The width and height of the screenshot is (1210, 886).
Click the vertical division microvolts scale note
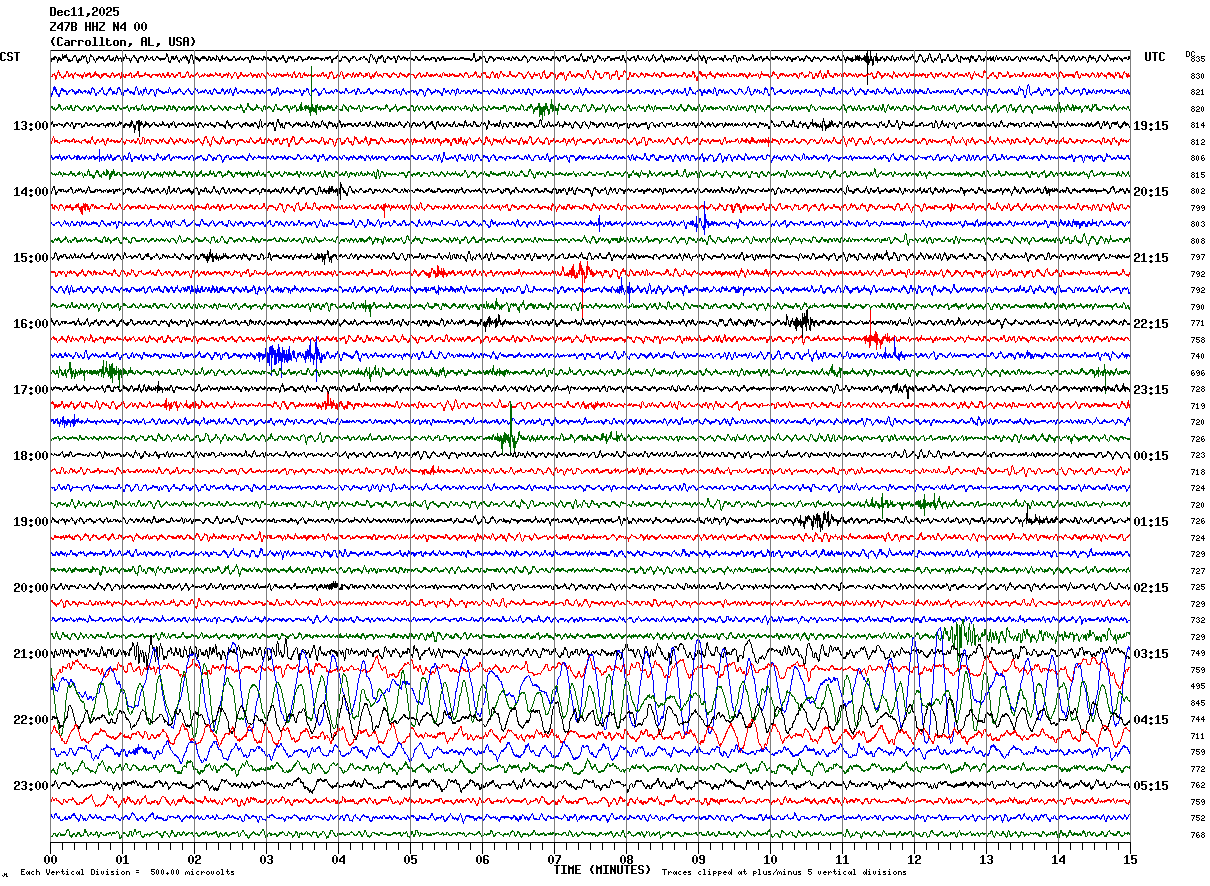(127, 872)
